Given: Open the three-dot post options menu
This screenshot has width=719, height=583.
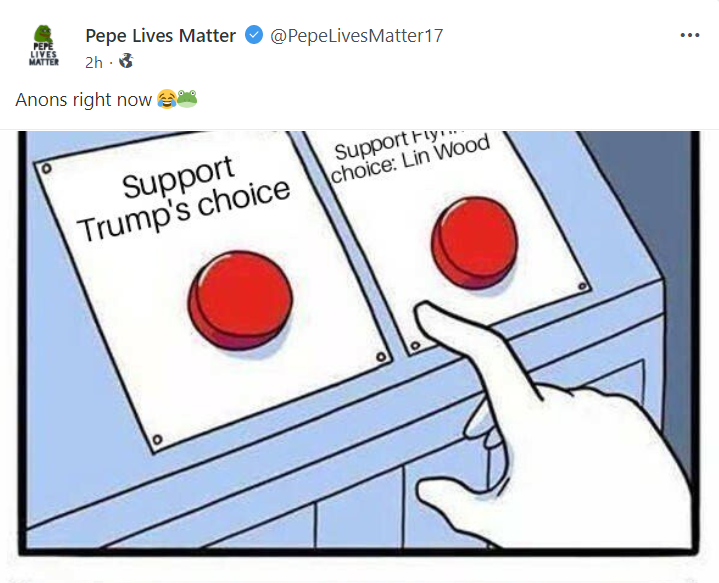Looking at the screenshot, I should 690,36.
